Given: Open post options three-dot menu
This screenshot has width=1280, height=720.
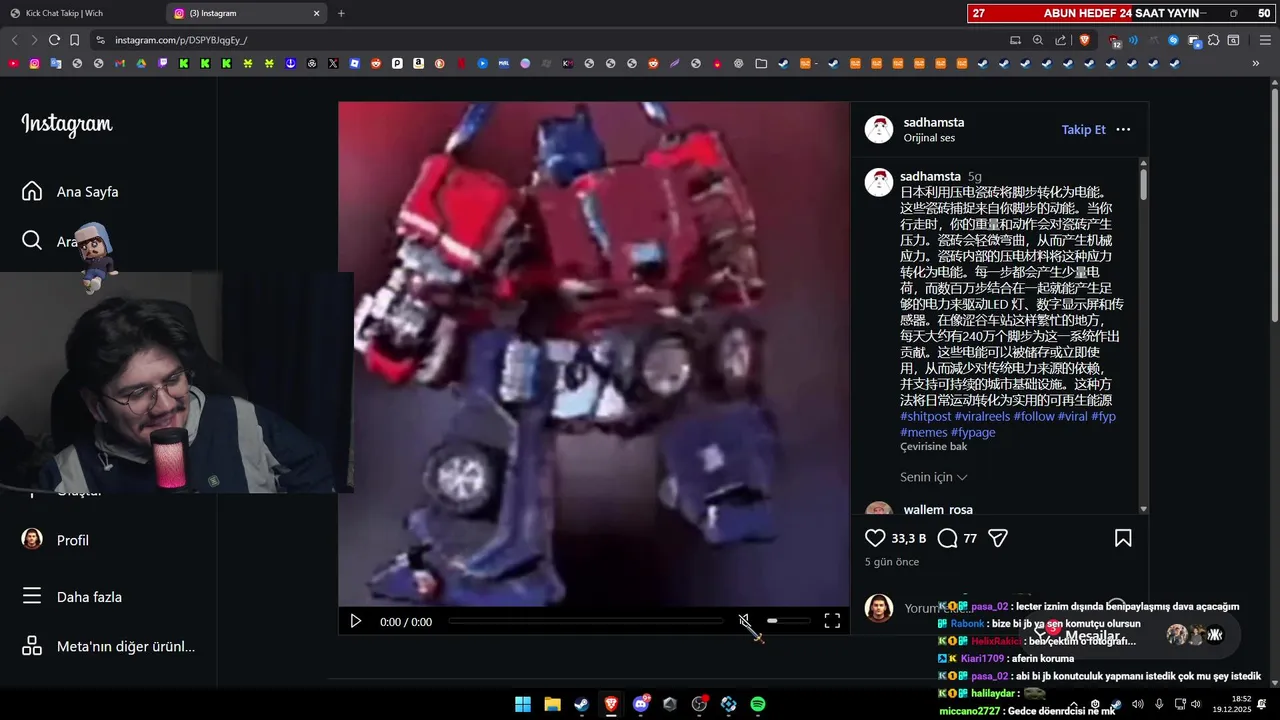Looking at the screenshot, I should pos(1123,130).
